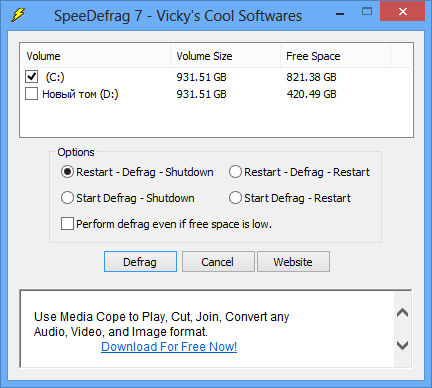Click the (C:) volume name
Image resolution: width=432 pixels, height=388 pixels.
(x=55, y=77)
